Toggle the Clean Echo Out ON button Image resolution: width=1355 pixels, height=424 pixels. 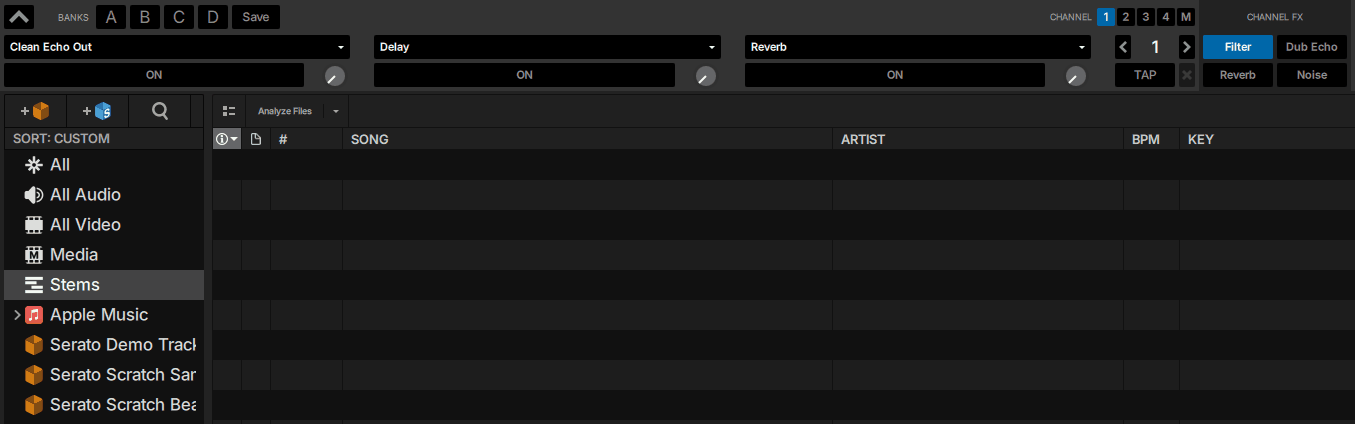(x=154, y=75)
